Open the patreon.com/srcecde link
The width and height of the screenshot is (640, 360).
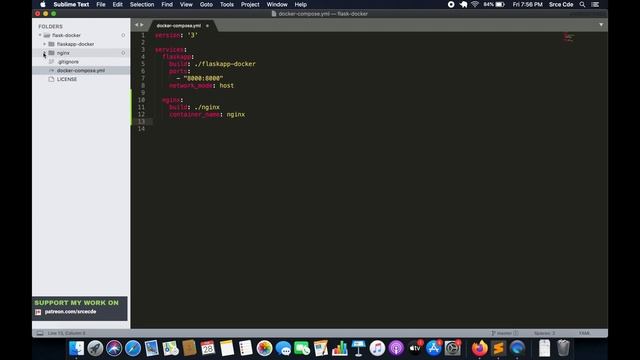coord(70,312)
